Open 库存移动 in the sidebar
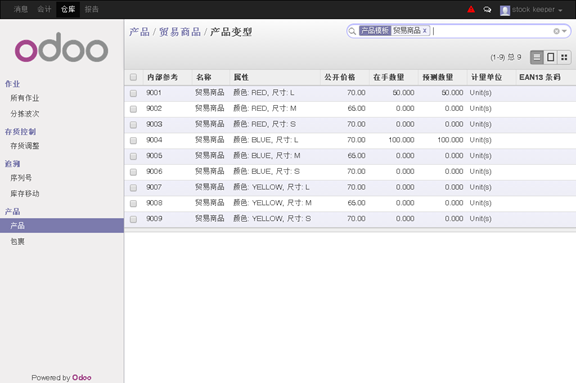576x383 pixels. [x=25, y=194]
